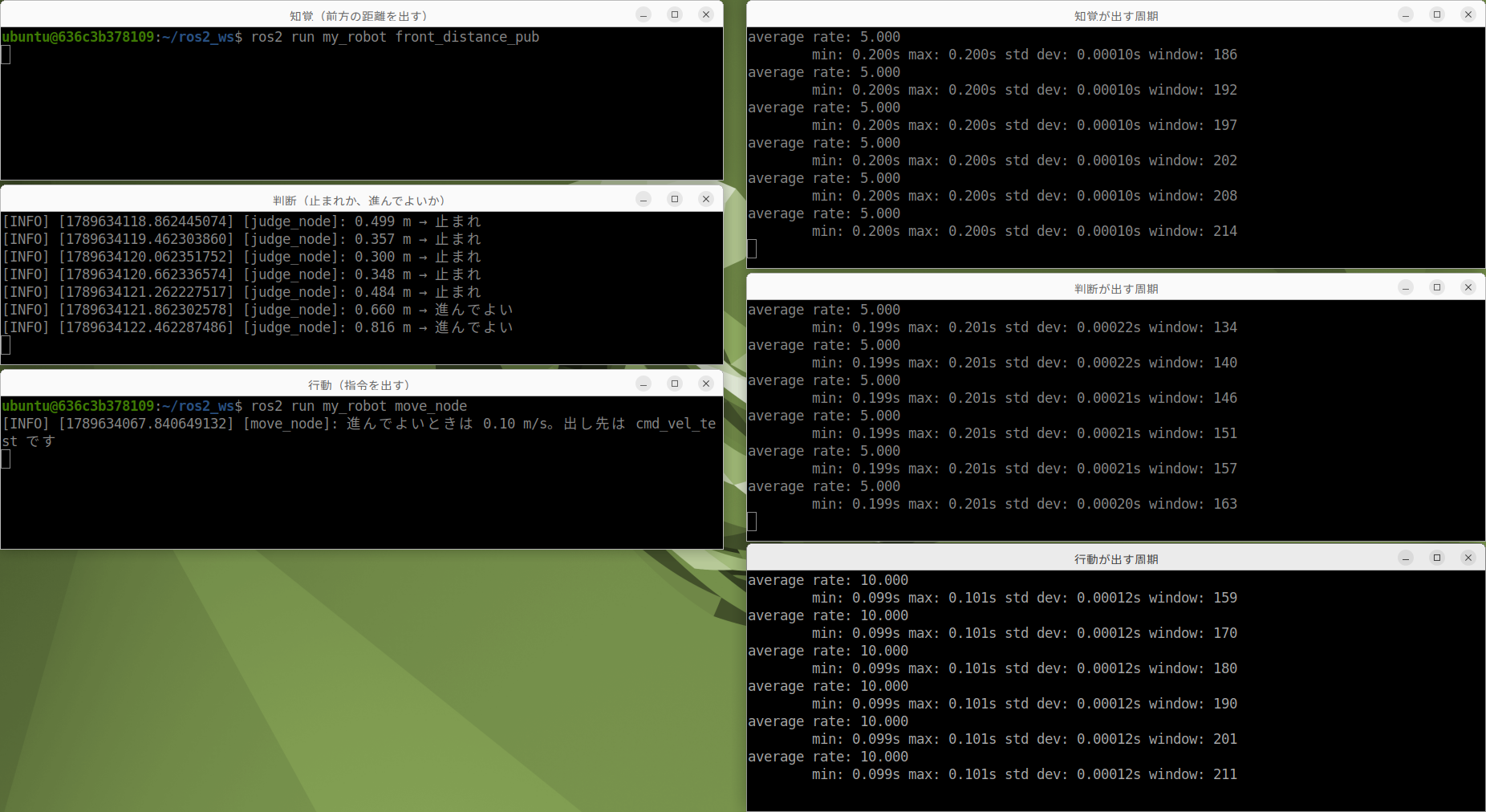
Task: Close the 行動が出す周期 window
Action: (x=1468, y=558)
